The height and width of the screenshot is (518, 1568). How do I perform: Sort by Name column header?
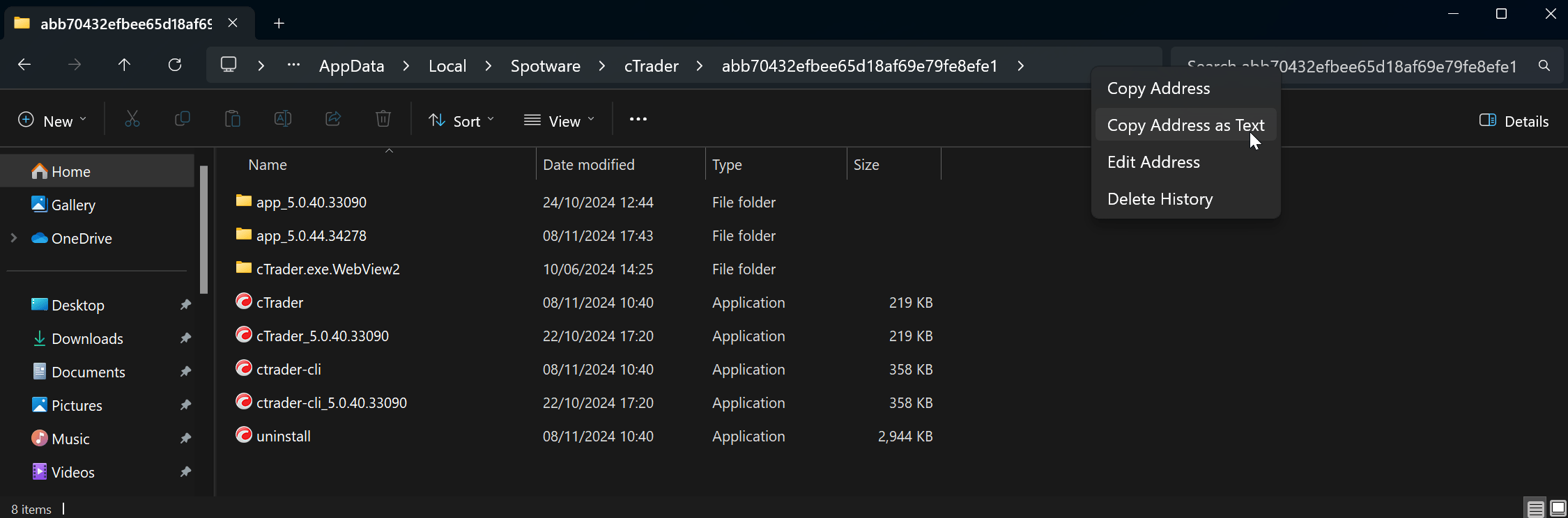(268, 165)
